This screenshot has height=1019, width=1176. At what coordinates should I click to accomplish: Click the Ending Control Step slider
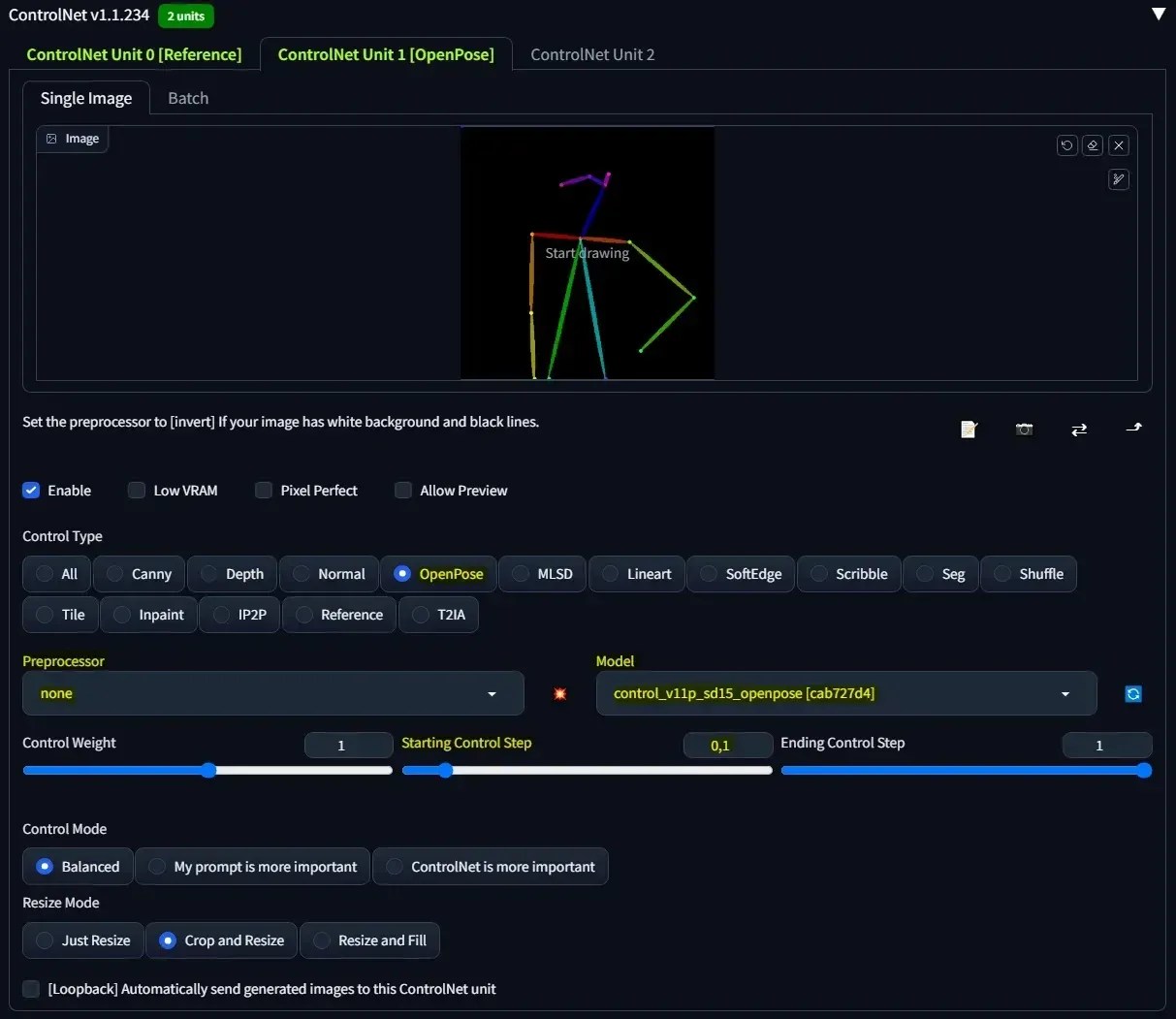(x=966, y=771)
